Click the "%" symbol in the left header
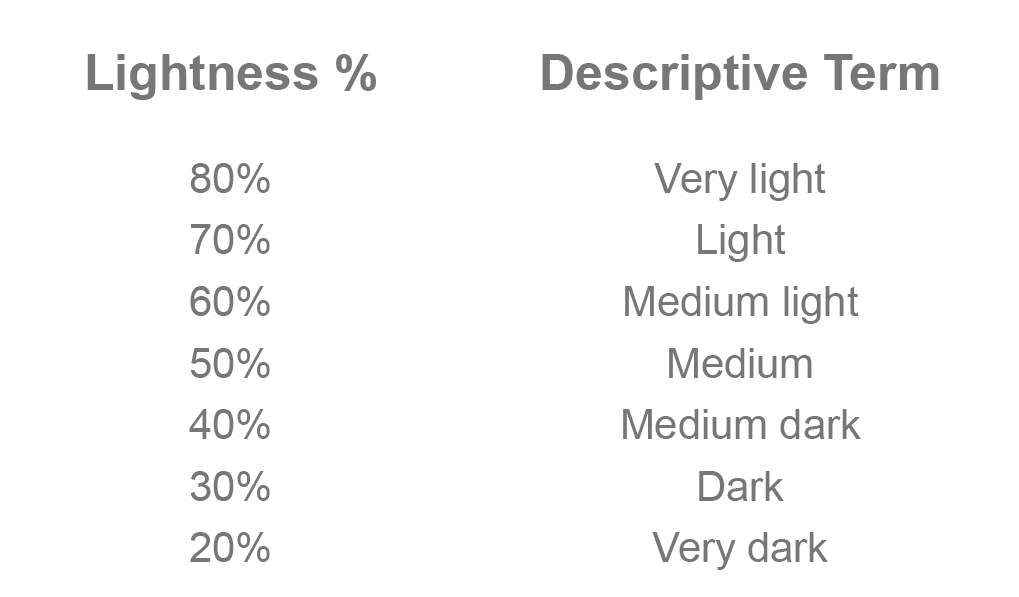The image size is (1019, 597). [x=355, y=74]
